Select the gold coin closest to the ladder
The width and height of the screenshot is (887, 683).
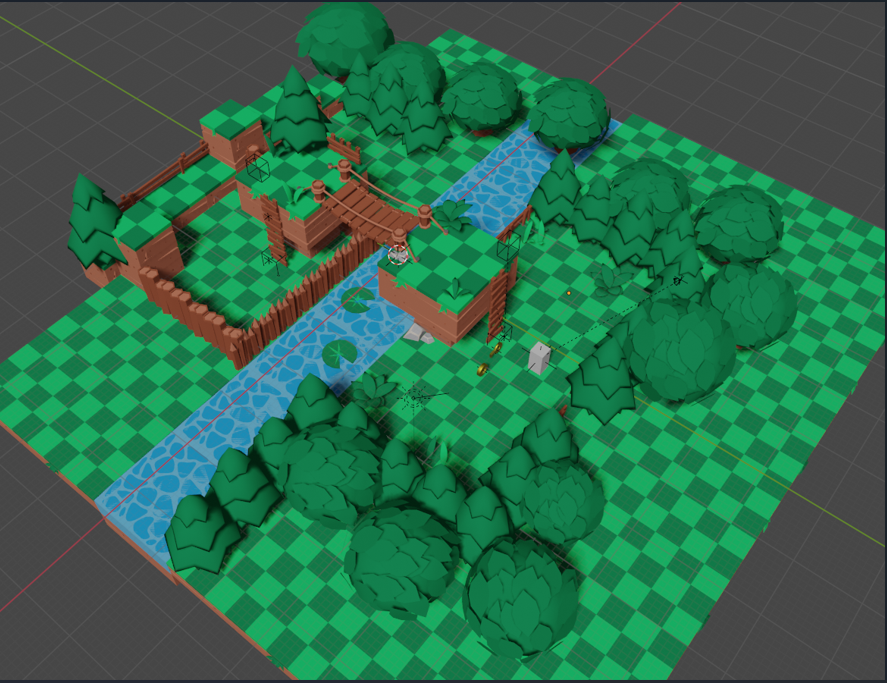(496, 350)
